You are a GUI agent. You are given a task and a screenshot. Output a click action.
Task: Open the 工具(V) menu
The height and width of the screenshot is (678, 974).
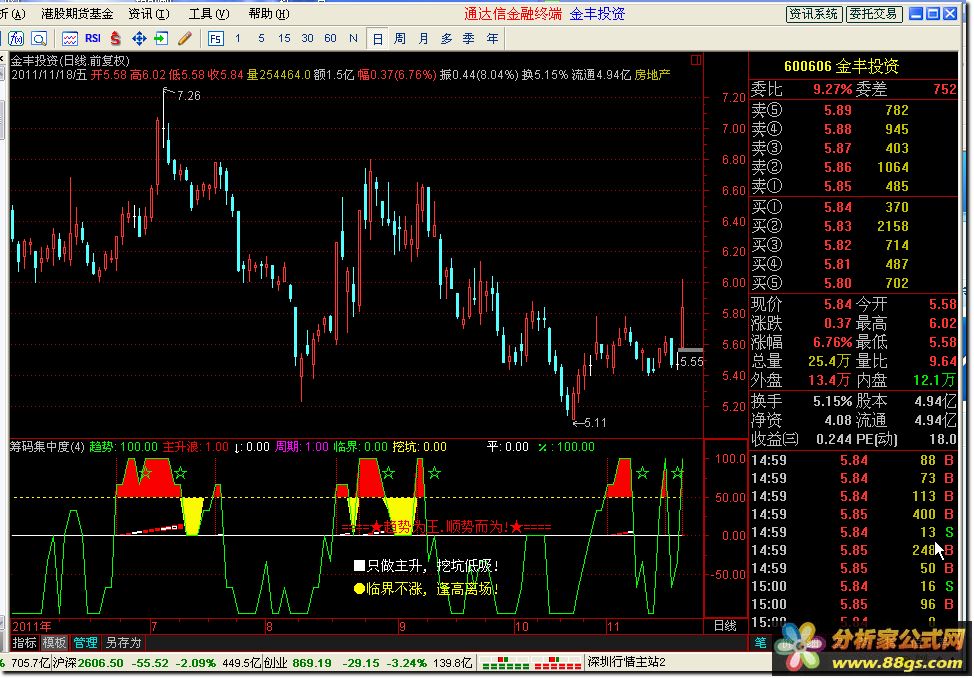coord(209,14)
